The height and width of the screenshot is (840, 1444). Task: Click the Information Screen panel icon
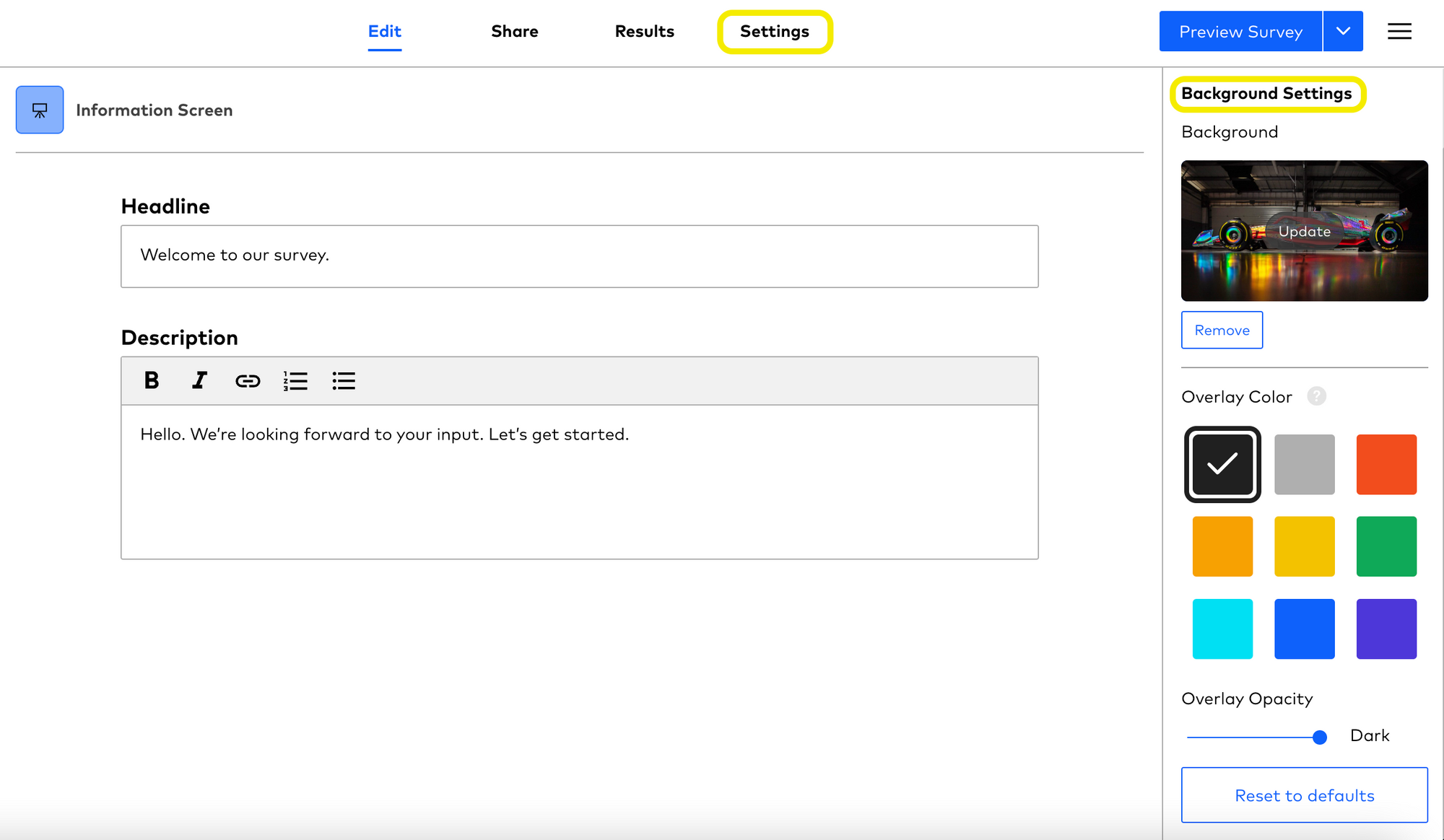[x=39, y=109]
